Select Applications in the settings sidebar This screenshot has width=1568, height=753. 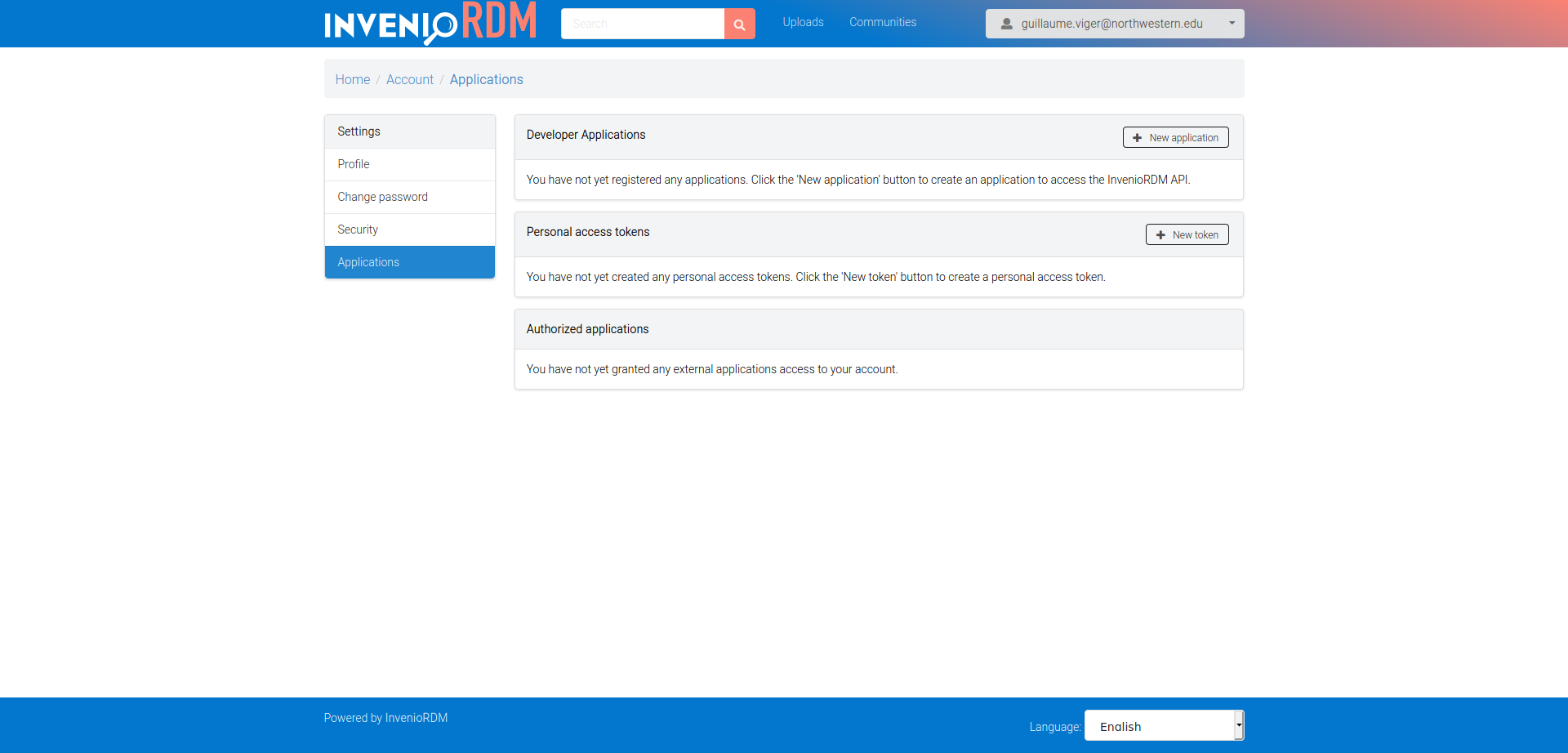(x=368, y=262)
